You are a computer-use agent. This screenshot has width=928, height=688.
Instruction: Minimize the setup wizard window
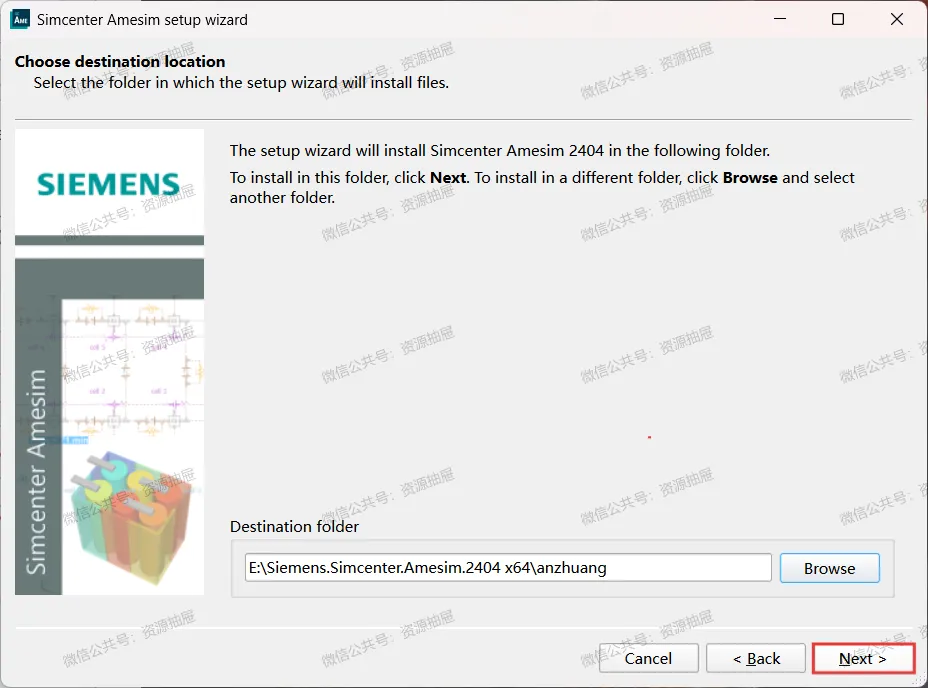tap(780, 19)
